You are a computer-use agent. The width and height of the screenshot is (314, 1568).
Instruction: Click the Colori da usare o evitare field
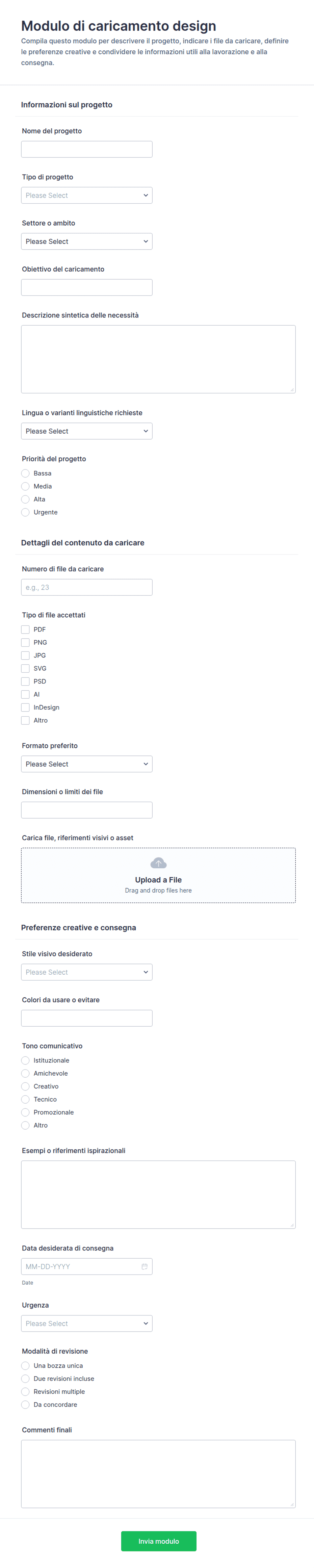87,1018
